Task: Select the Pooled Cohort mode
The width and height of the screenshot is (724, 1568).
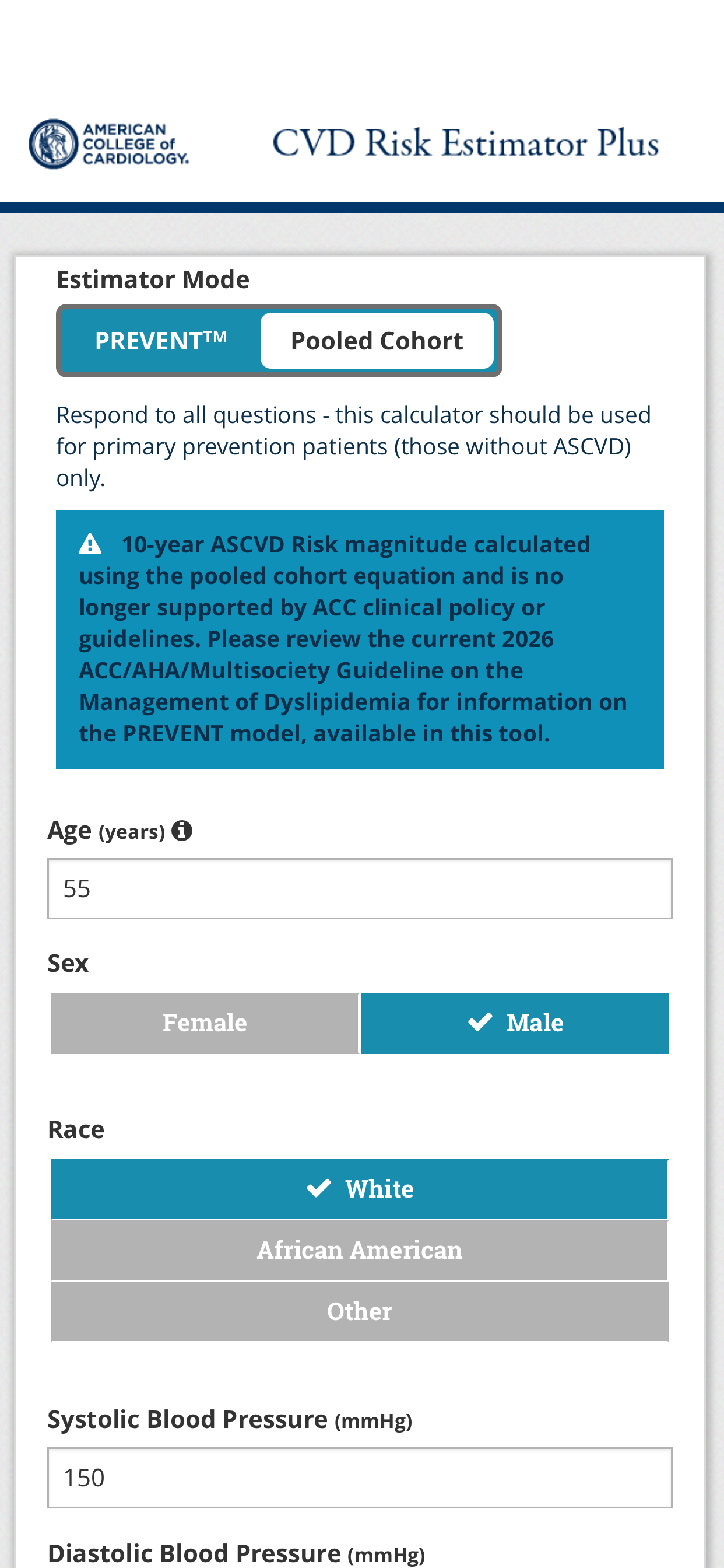Action: [x=377, y=341]
